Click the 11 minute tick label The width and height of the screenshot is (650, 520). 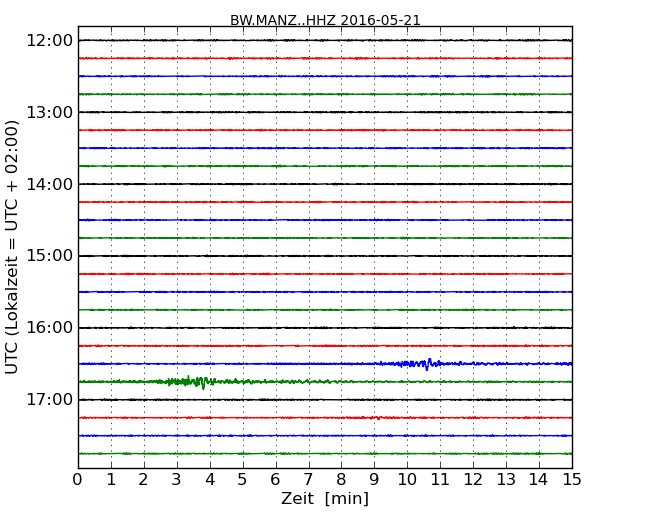click(x=440, y=480)
